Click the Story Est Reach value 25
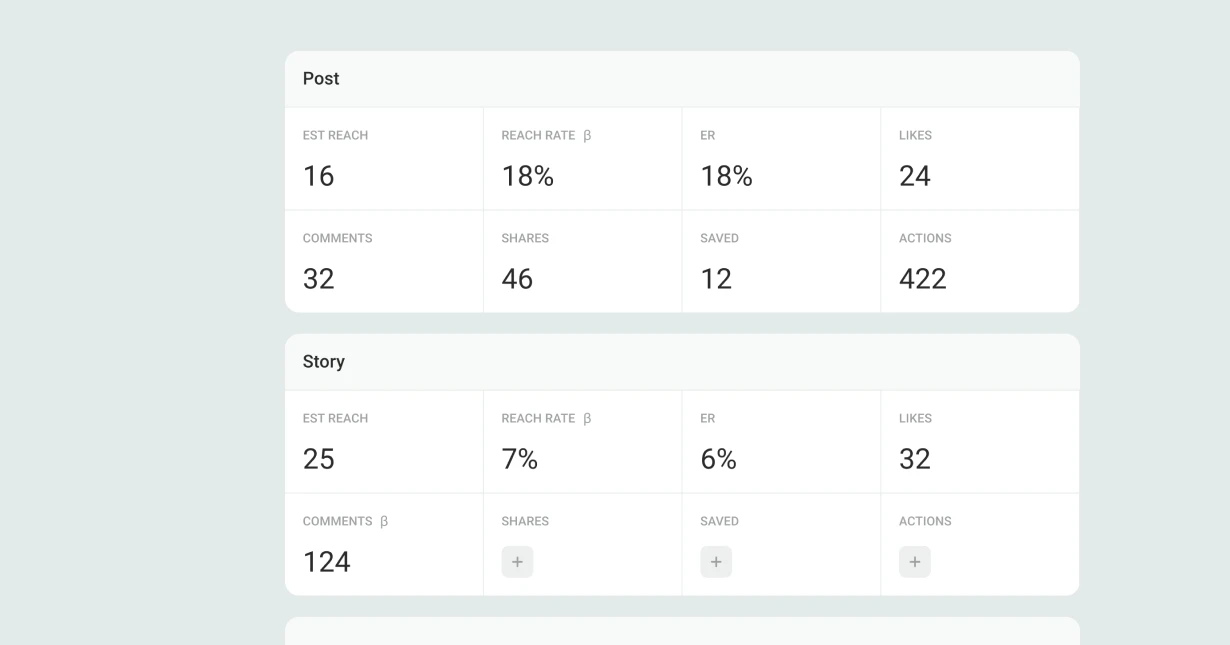Image resolution: width=1230 pixels, height=645 pixels. (x=319, y=459)
